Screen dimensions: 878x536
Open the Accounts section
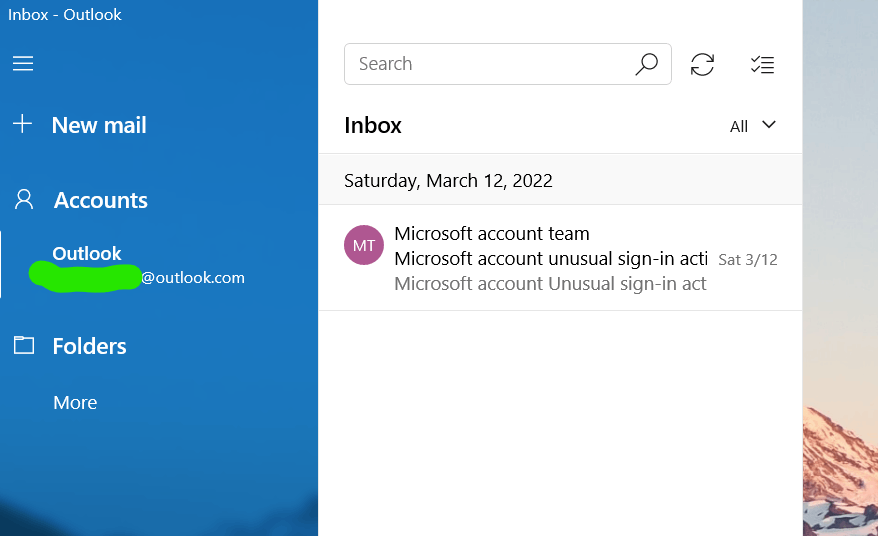(101, 200)
